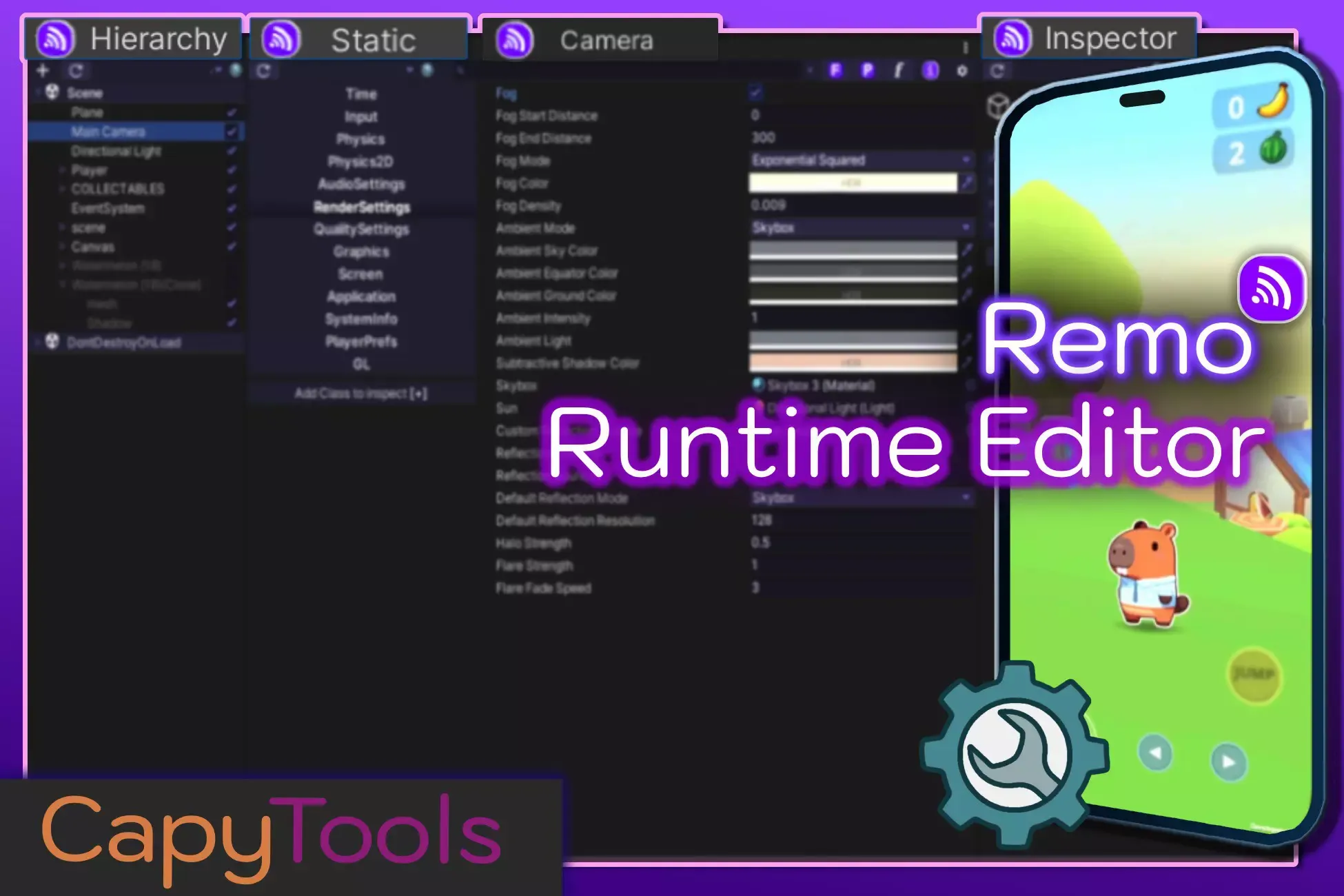Uncheck the Fog checkbox
This screenshot has height=896, width=1344.
[x=755, y=92]
